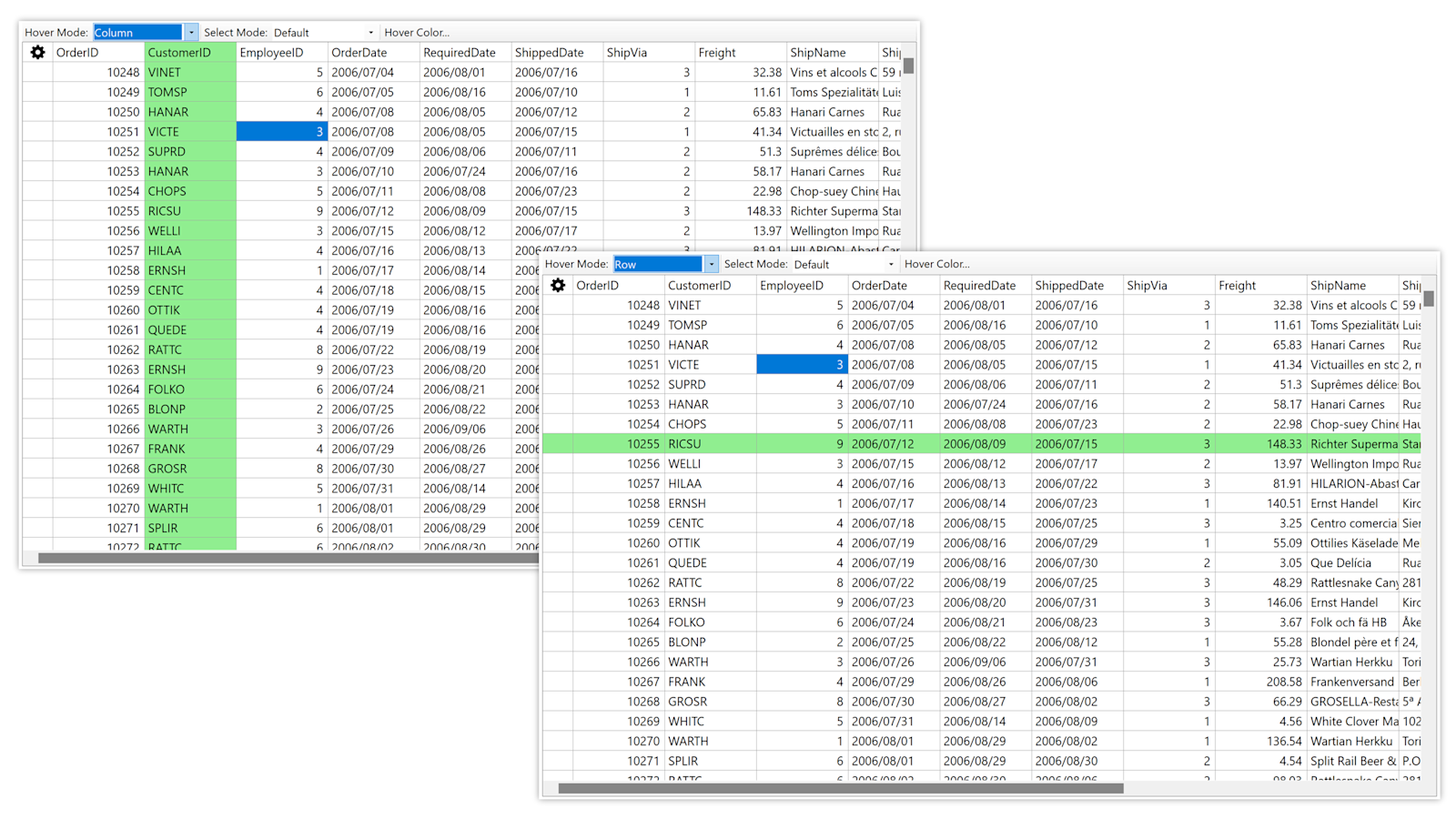Click the gear icon in the back grid

[x=37, y=53]
